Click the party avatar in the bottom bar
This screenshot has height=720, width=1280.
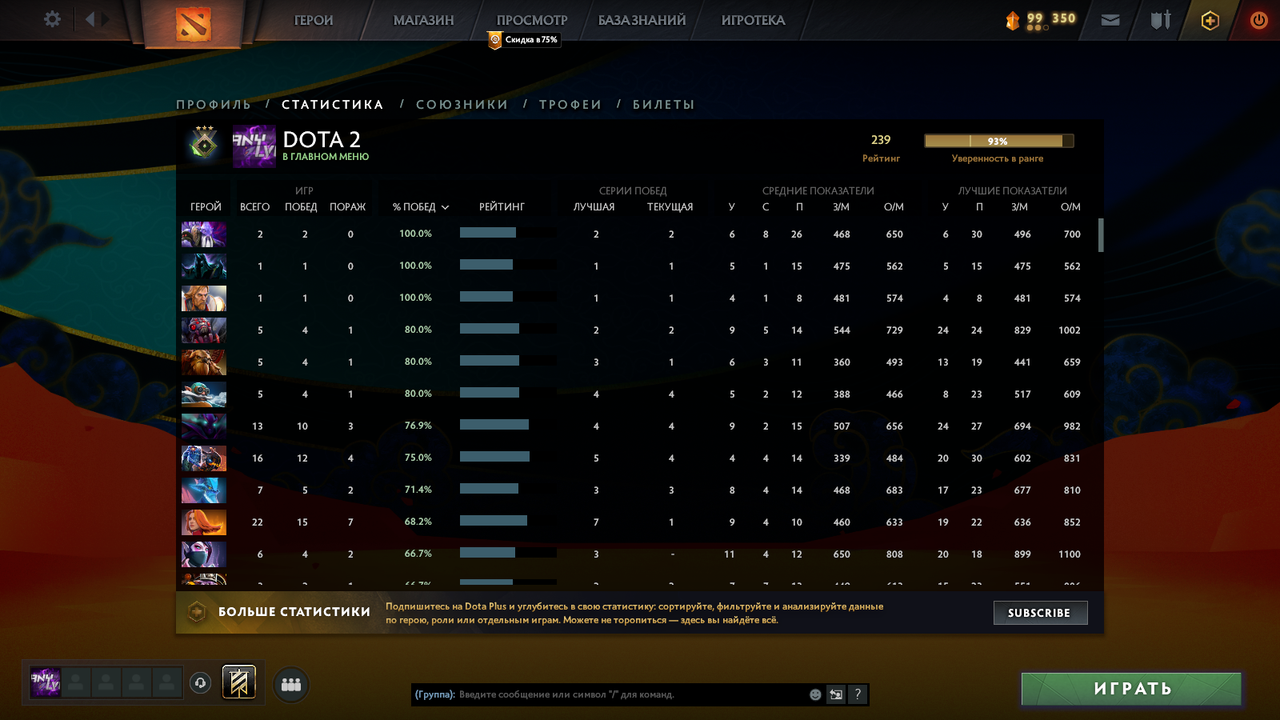coord(45,682)
